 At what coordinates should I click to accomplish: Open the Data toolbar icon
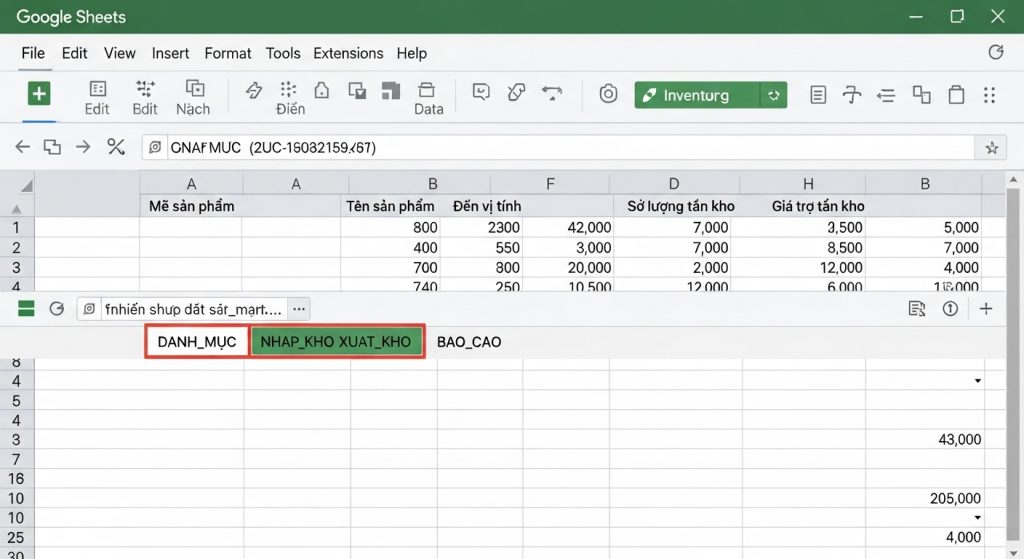(x=428, y=98)
